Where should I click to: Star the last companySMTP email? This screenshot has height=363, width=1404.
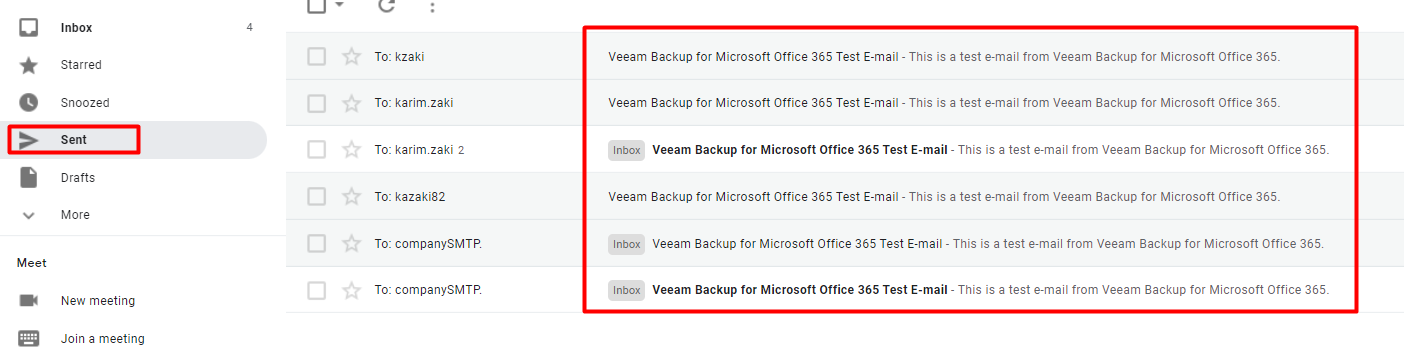[351, 290]
